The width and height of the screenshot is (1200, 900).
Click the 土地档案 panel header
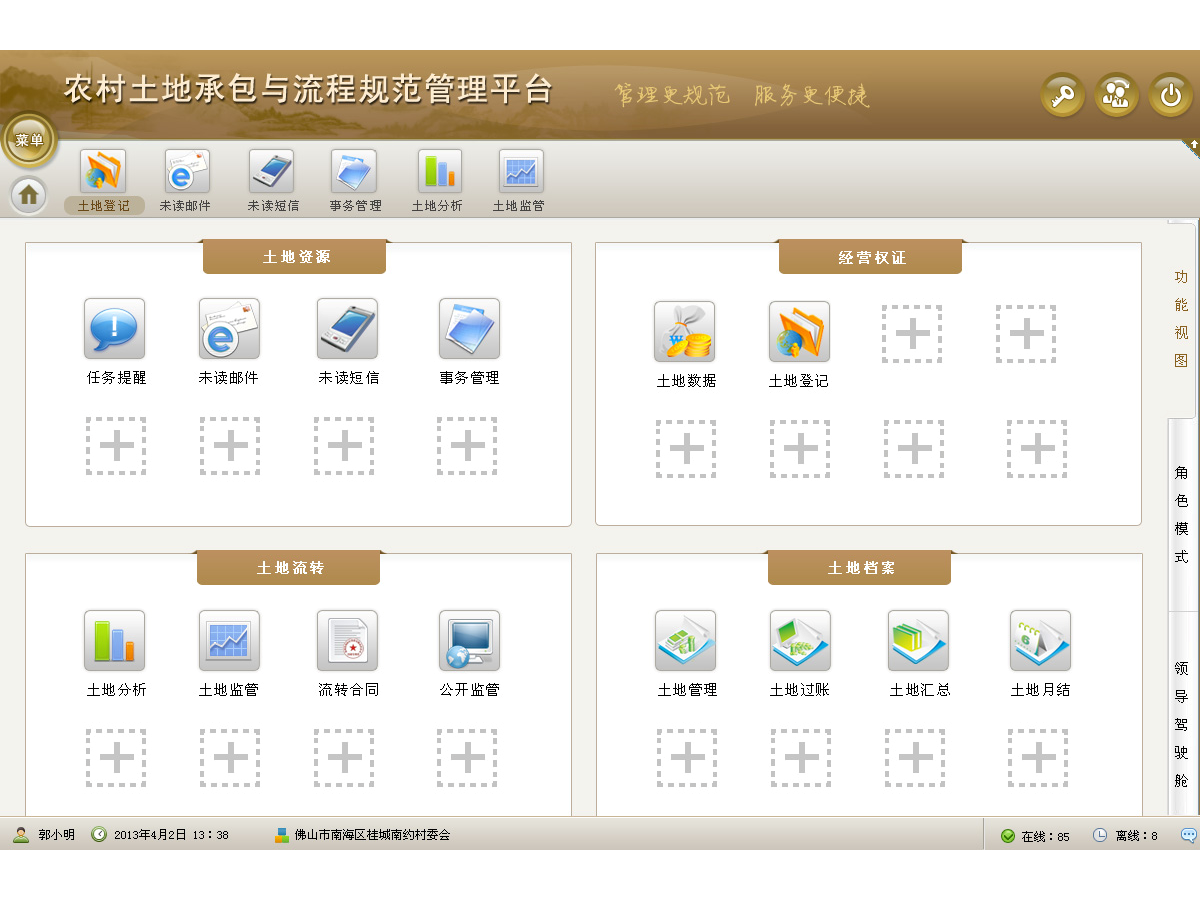[x=860, y=568]
